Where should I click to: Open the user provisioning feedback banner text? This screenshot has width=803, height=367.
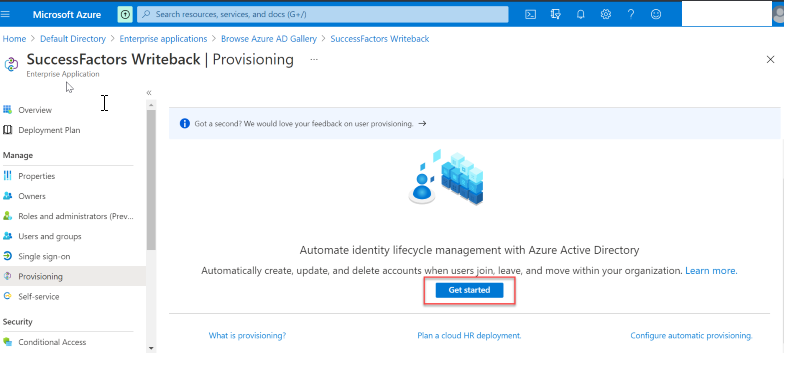pyautogui.click(x=304, y=123)
